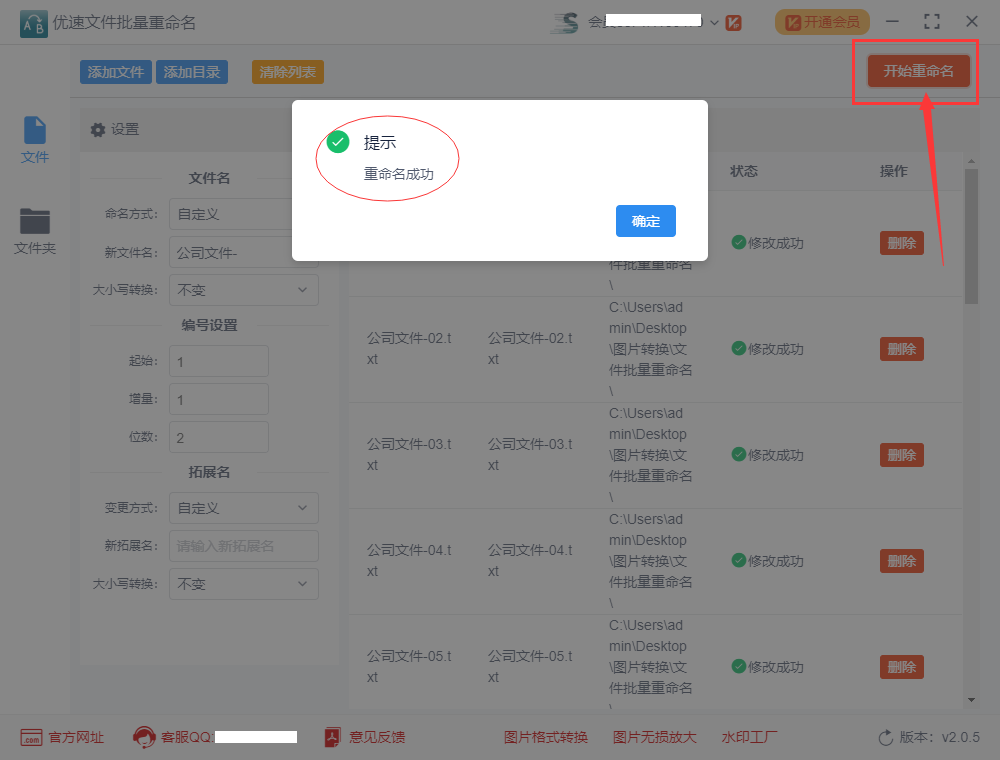Image resolution: width=1000 pixels, height=760 pixels.
Task: Open the 大小写转换 dropdown under 文件名
Action: [243, 290]
